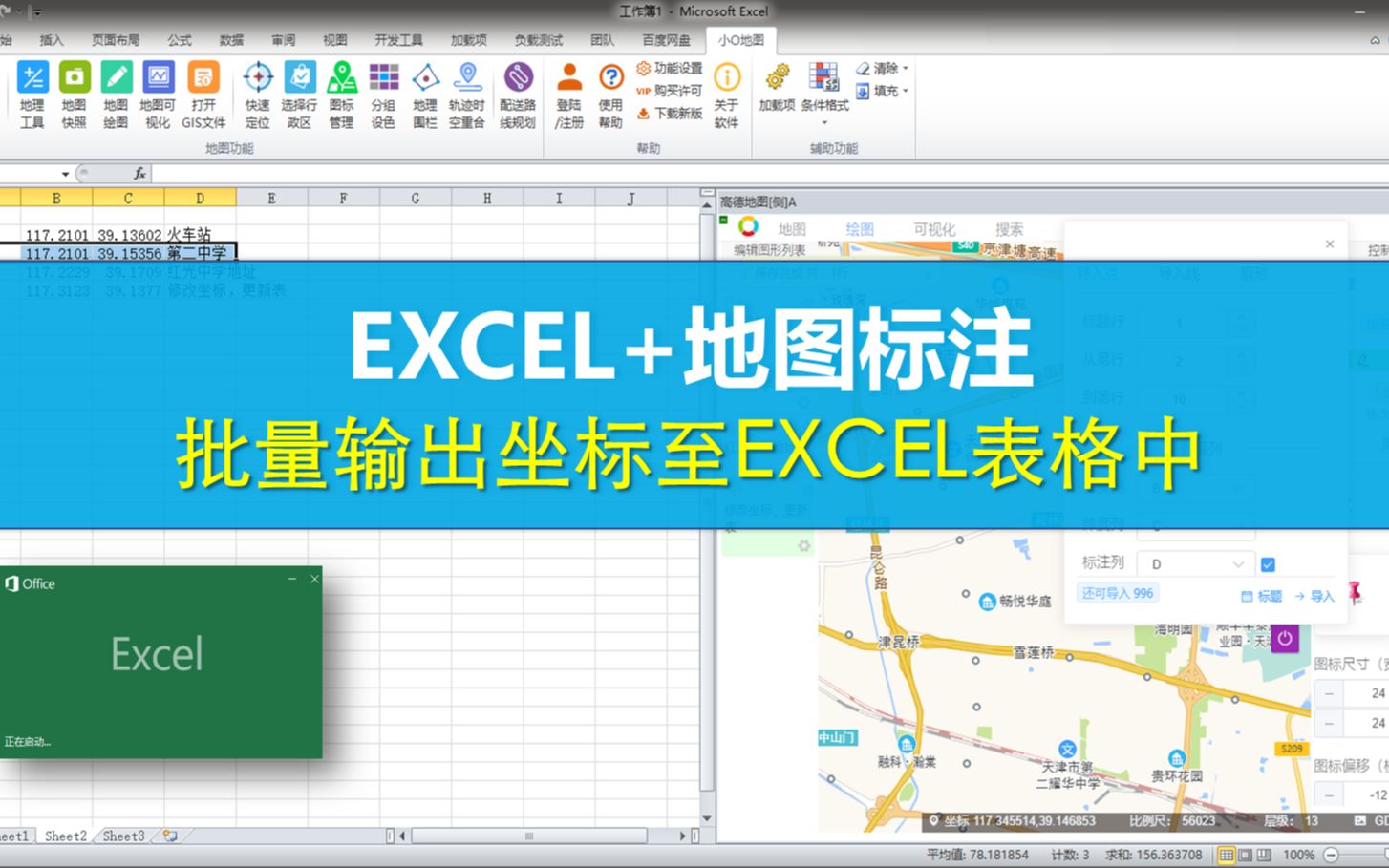Click the purple power button on map
This screenshot has height=868, width=1389.
pos(1285,638)
